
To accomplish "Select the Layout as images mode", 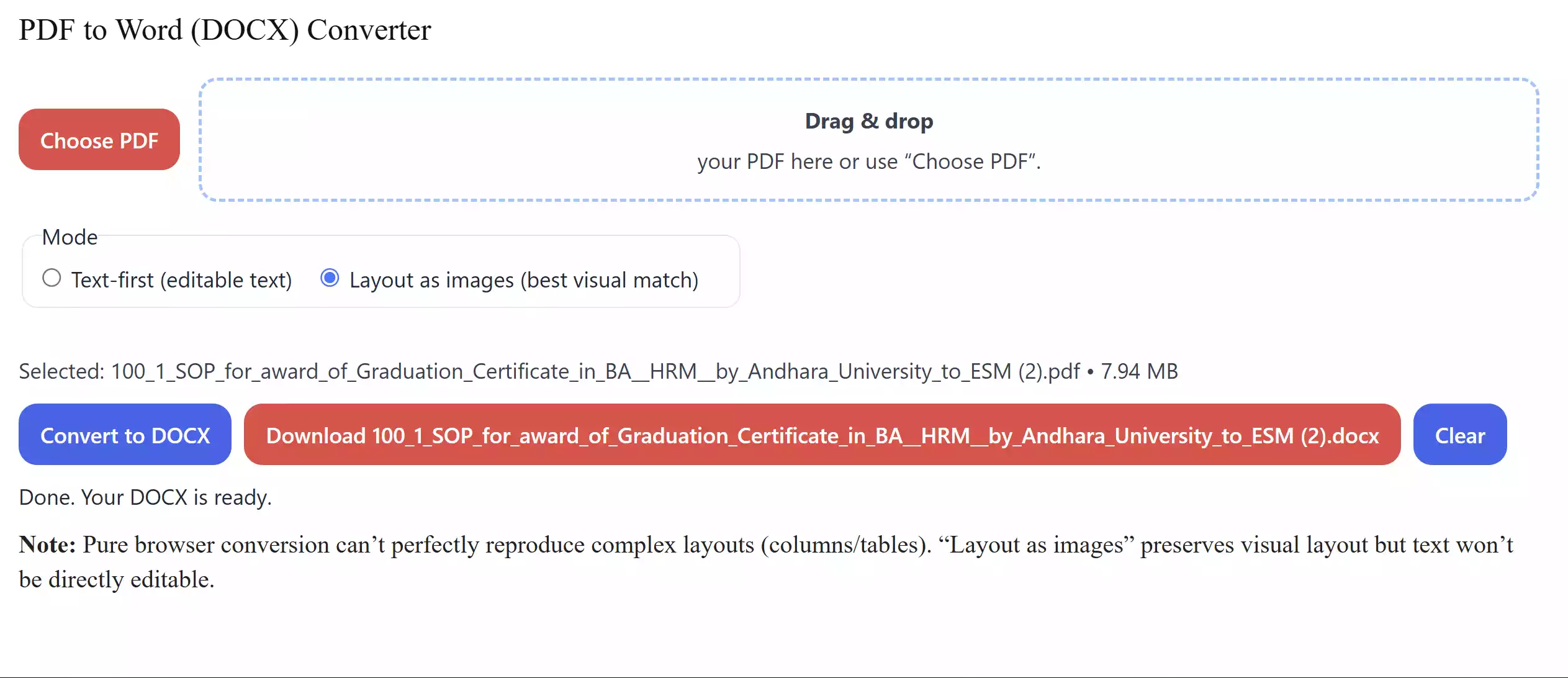I will (x=330, y=278).
